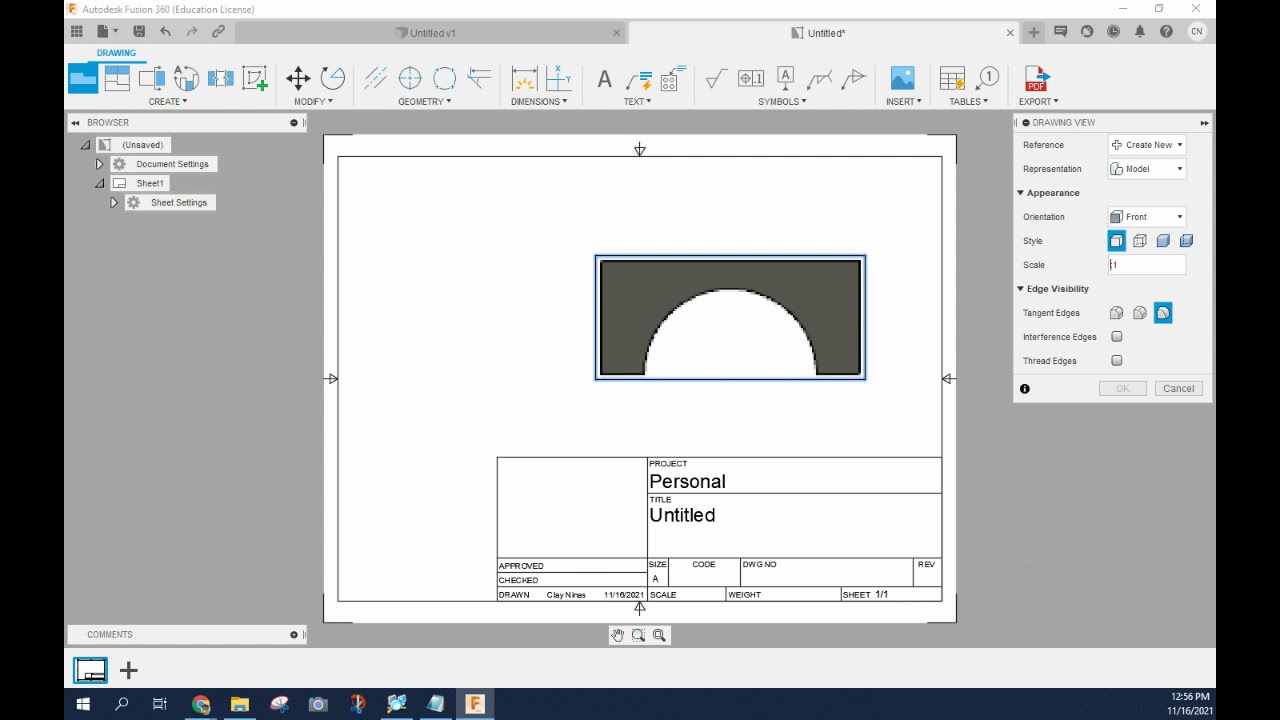Activate the Pan tool in navigation bar
The height and width of the screenshot is (720, 1280).
click(x=617, y=635)
